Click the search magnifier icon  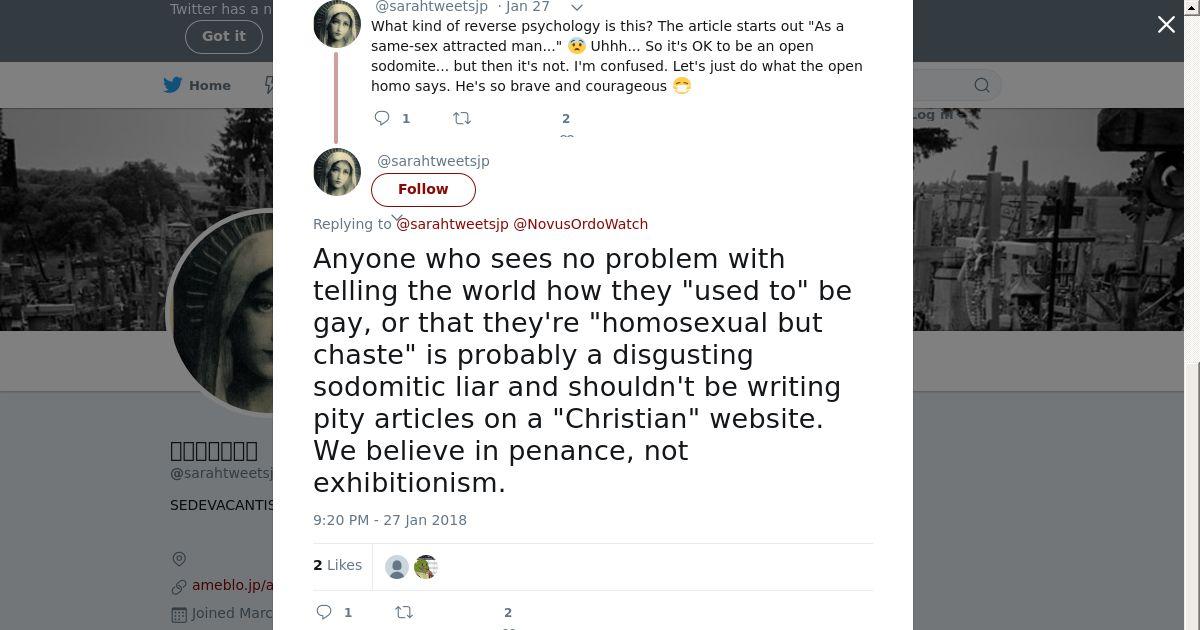(982, 85)
